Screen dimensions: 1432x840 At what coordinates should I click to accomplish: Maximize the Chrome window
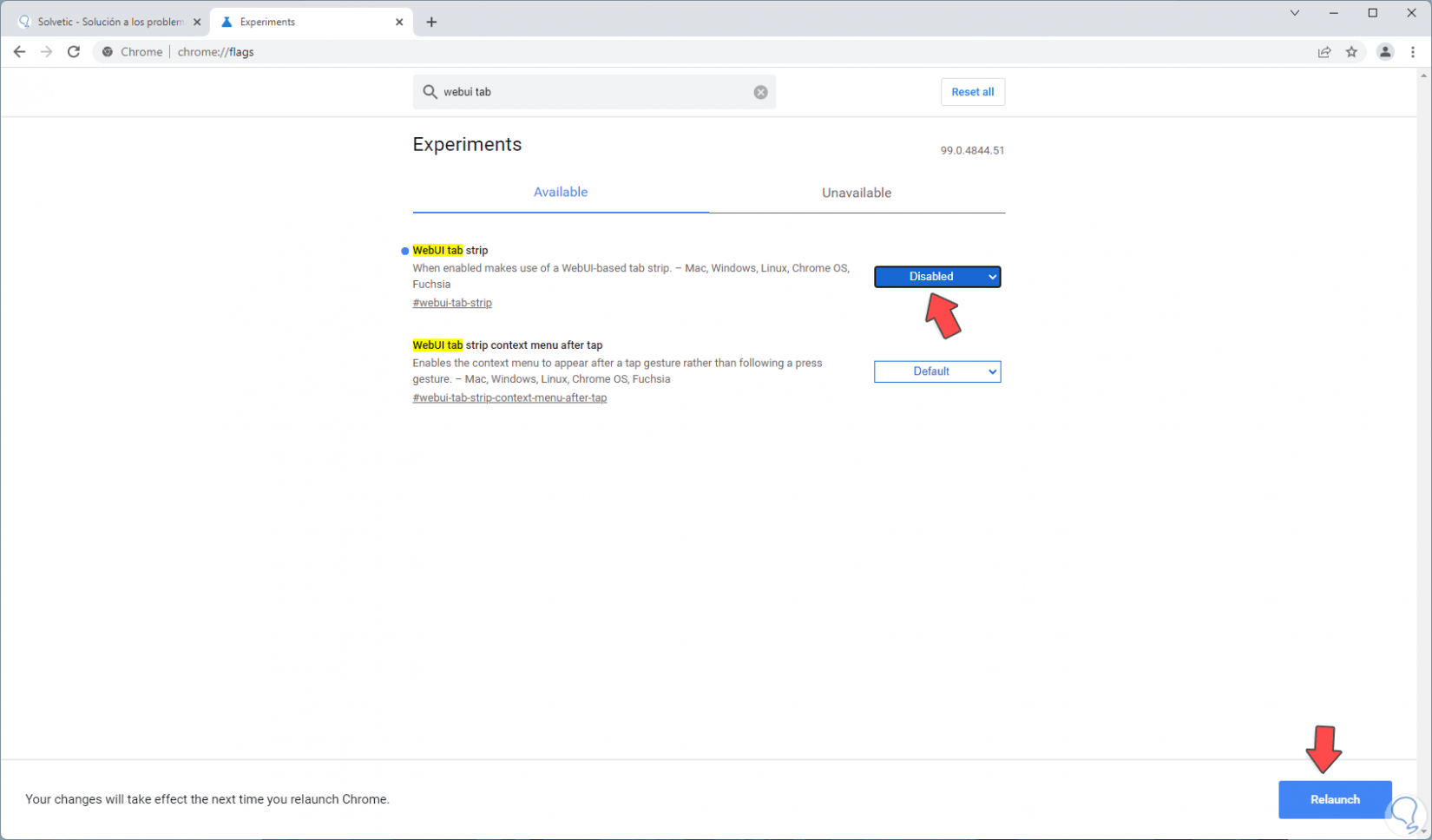(x=1373, y=13)
